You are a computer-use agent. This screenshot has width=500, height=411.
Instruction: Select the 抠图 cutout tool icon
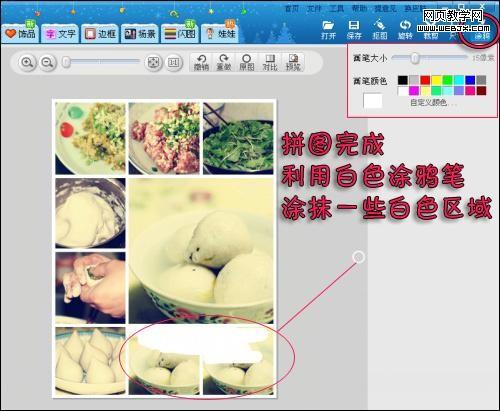(379, 30)
